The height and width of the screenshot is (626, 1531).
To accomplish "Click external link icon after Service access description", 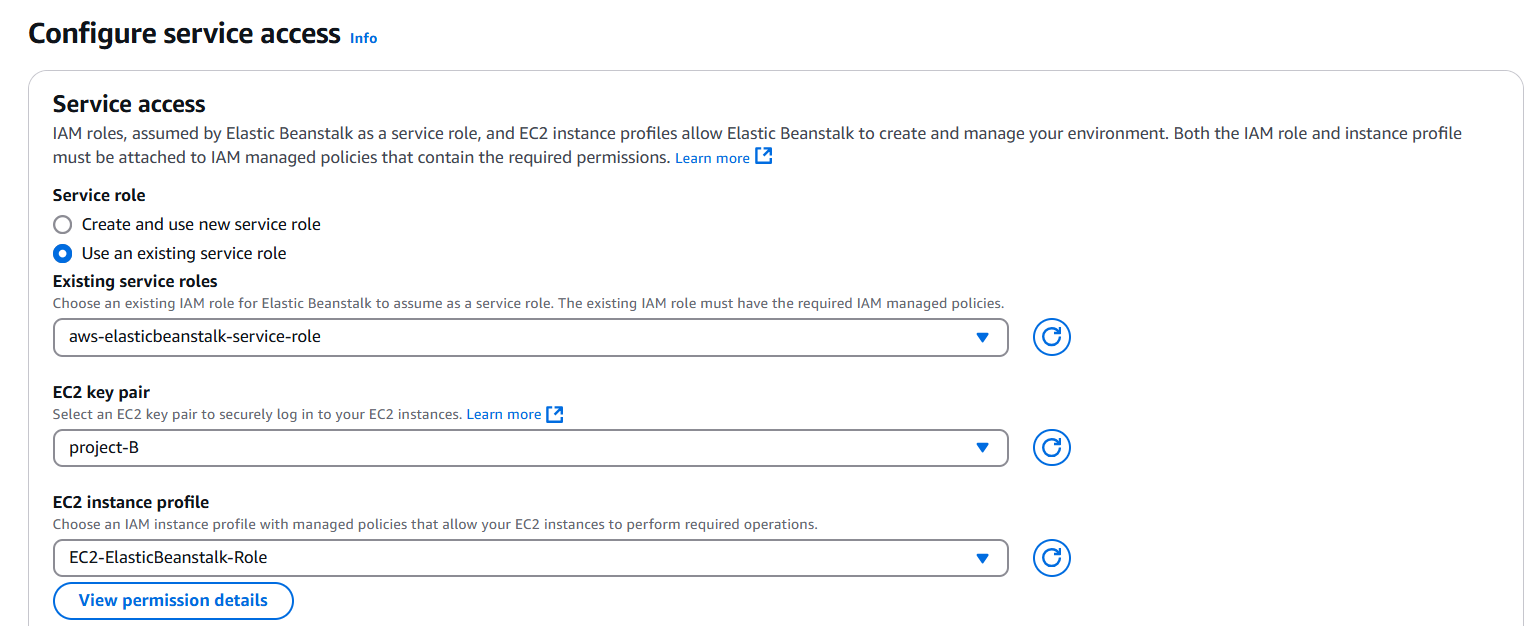I will tap(763, 157).
